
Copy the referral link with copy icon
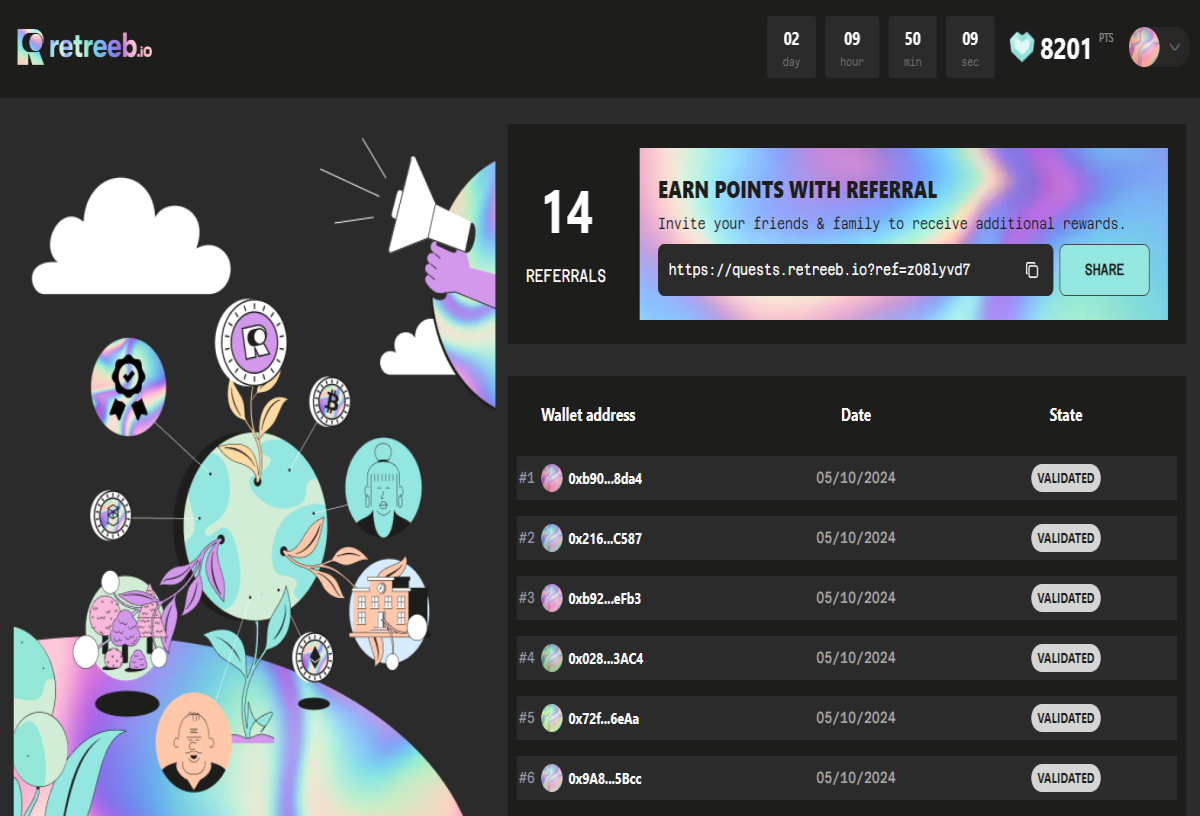[1032, 270]
